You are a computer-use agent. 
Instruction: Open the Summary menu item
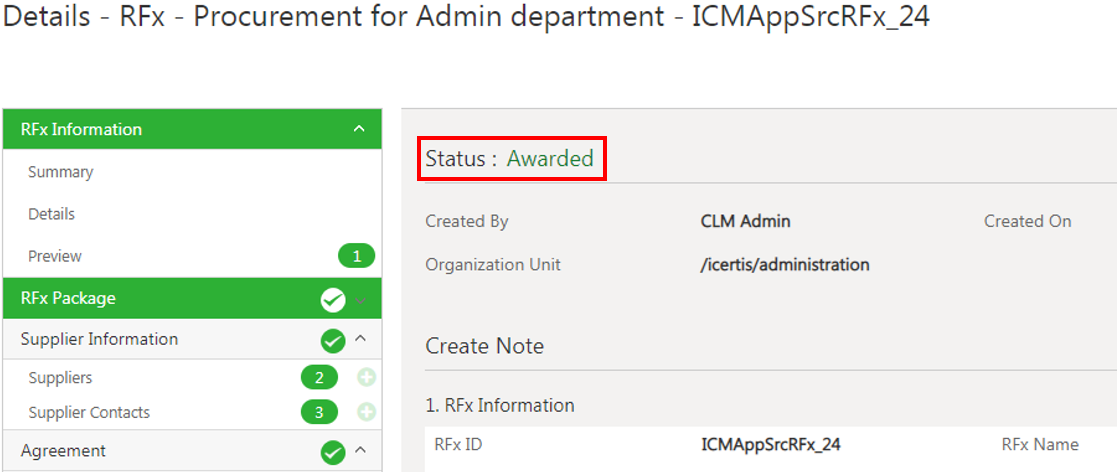(61, 172)
